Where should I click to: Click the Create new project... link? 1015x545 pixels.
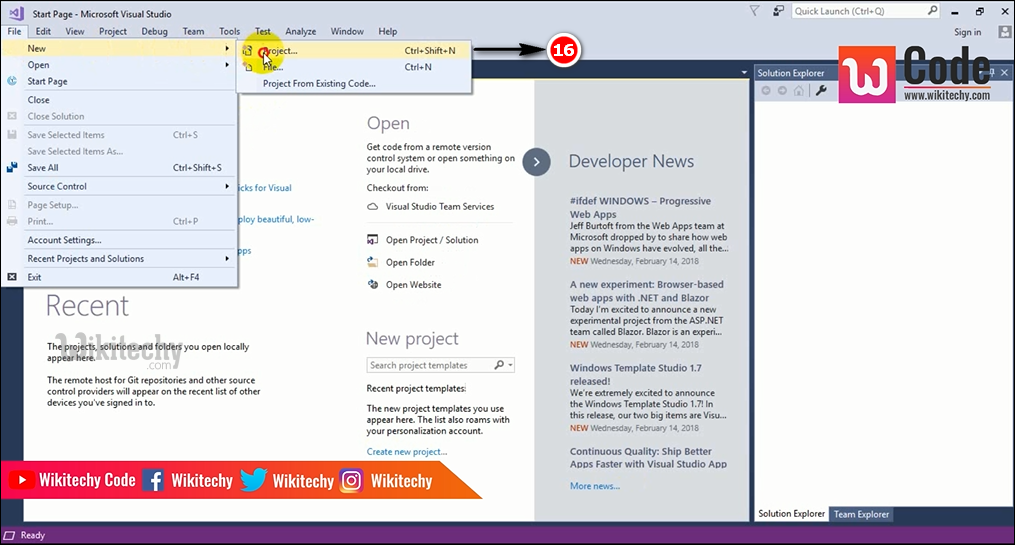pyautogui.click(x=406, y=452)
